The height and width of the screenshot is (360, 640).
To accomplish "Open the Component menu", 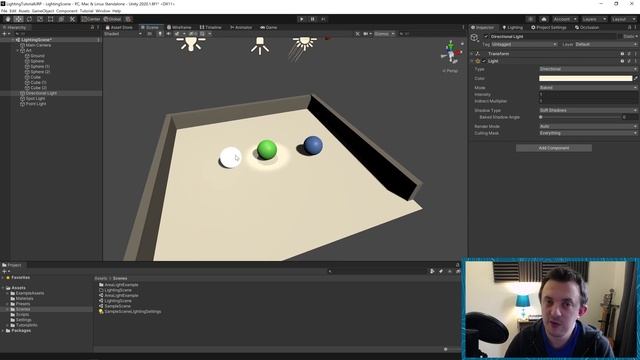I will (67, 11).
